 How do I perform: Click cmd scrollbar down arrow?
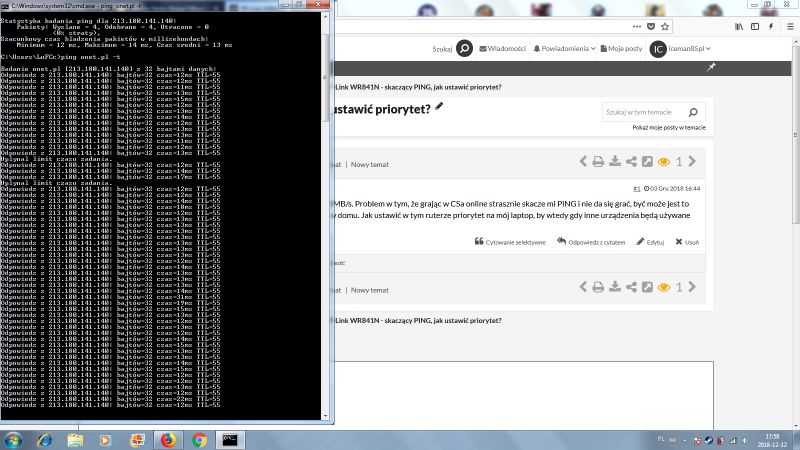tap(326, 416)
